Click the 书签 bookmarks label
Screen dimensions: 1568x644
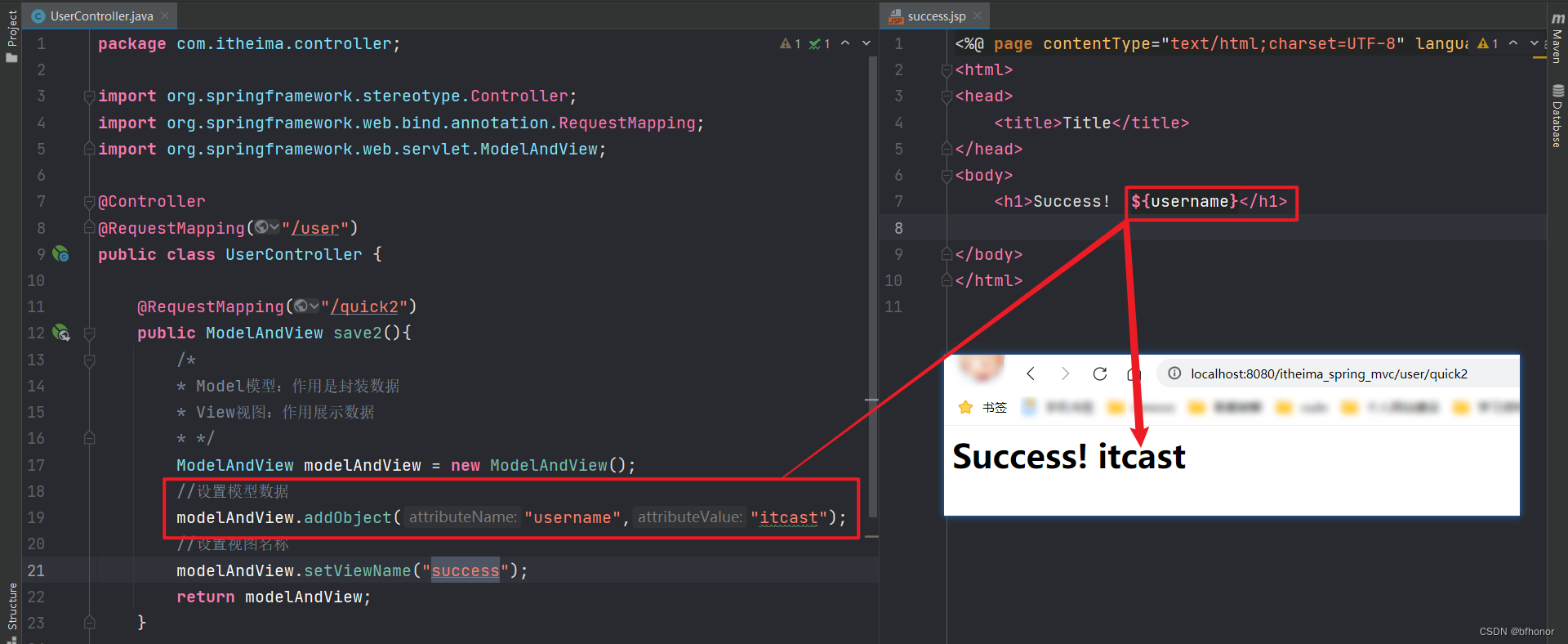995,407
